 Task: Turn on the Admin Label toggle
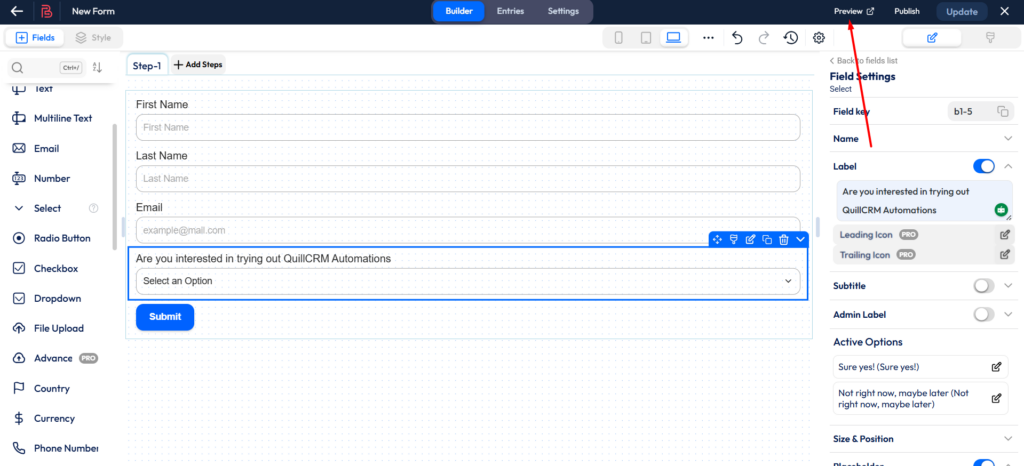[x=984, y=314]
